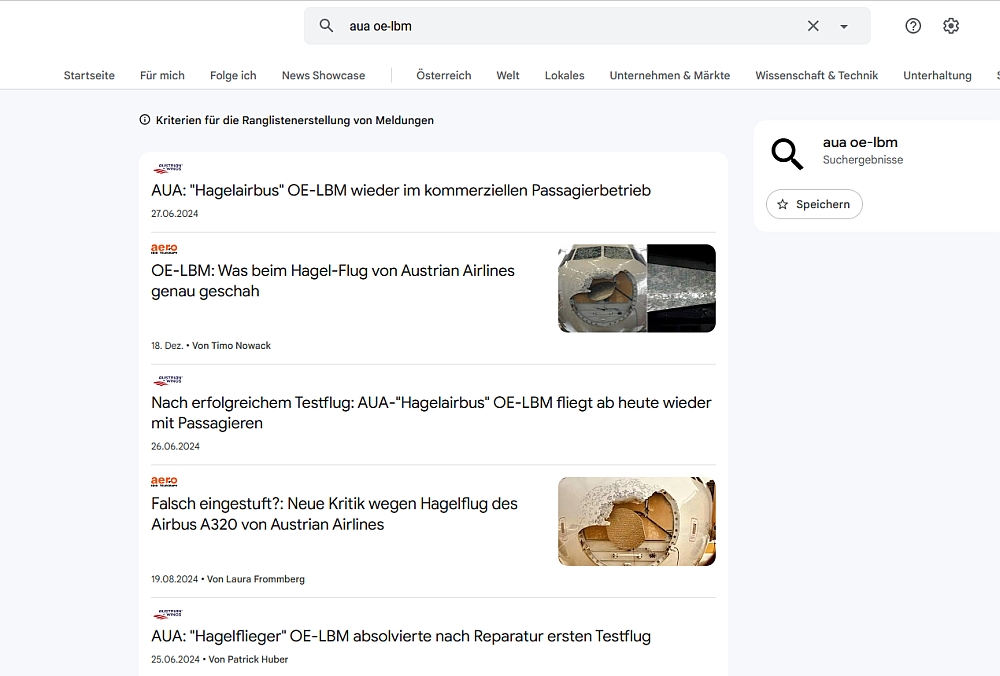Open article Hagelairbus OE-LBM wieder im kommerziellen Passagierbetrieb

click(401, 190)
